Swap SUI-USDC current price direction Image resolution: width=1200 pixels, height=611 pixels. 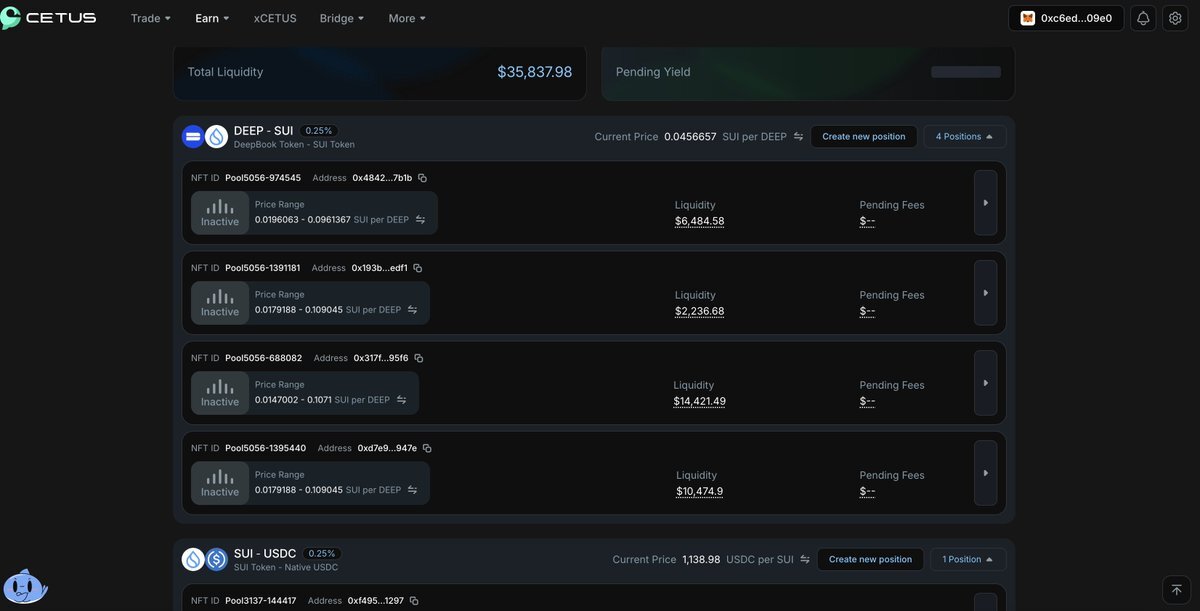point(805,560)
